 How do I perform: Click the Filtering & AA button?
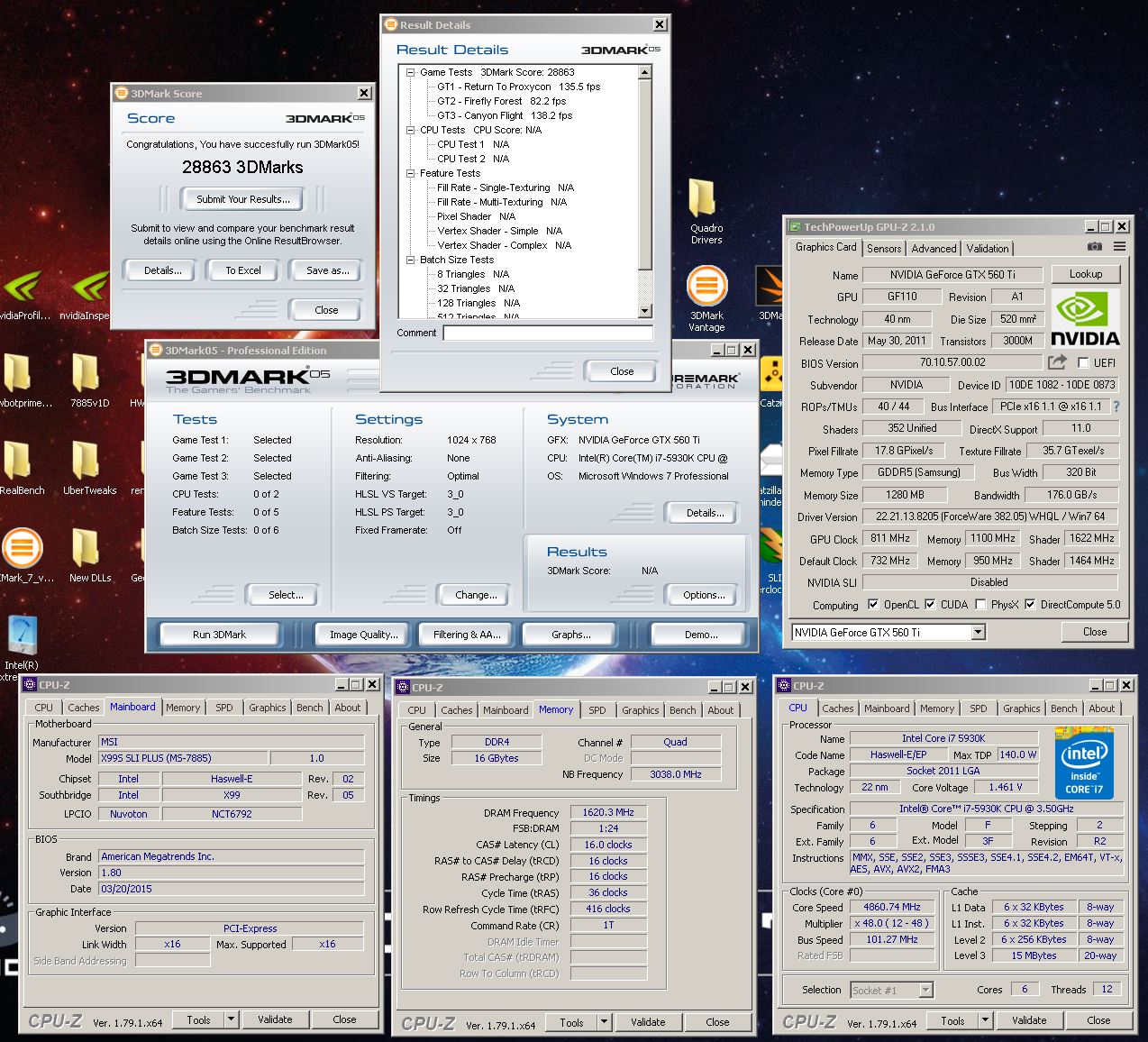click(467, 635)
